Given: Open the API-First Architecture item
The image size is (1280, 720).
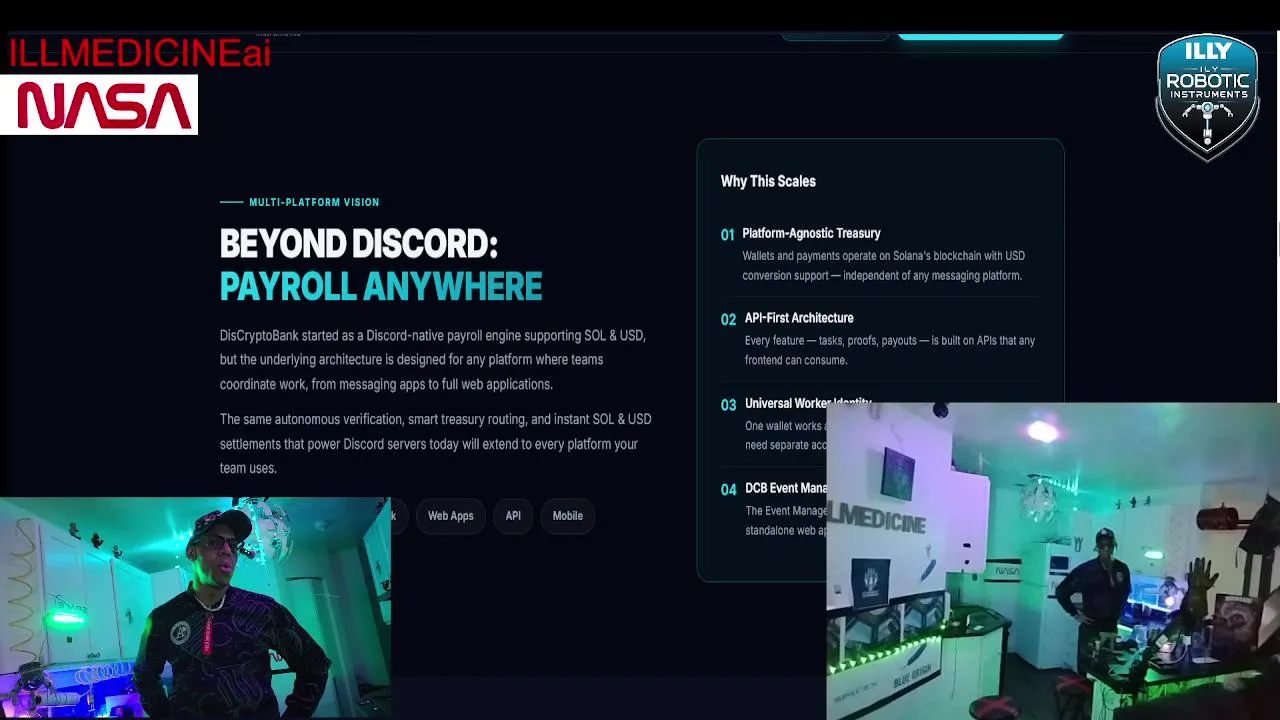Looking at the screenshot, I should point(799,318).
